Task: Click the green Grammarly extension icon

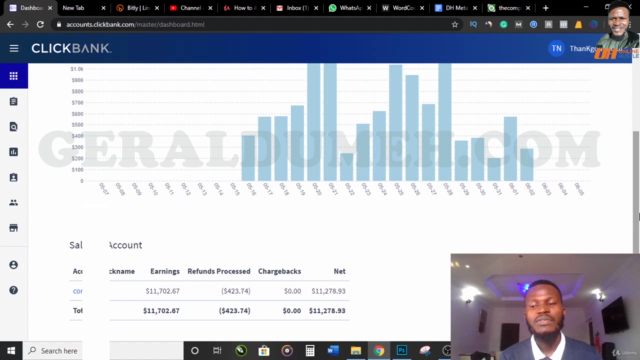Action: tap(503, 24)
